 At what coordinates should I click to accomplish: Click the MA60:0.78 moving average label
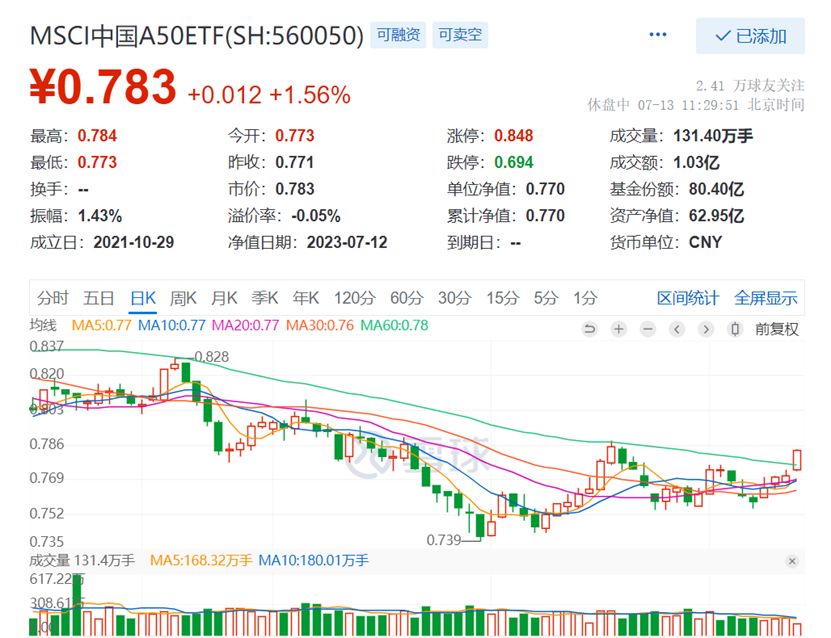[x=394, y=325]
